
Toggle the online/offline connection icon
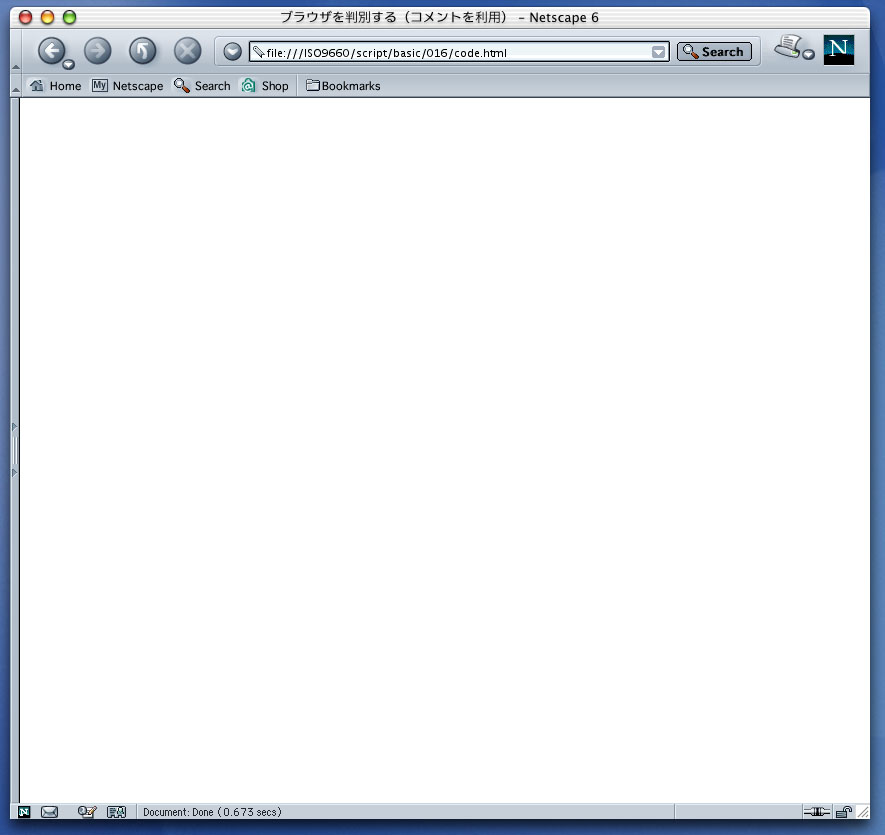click(816, 812)
